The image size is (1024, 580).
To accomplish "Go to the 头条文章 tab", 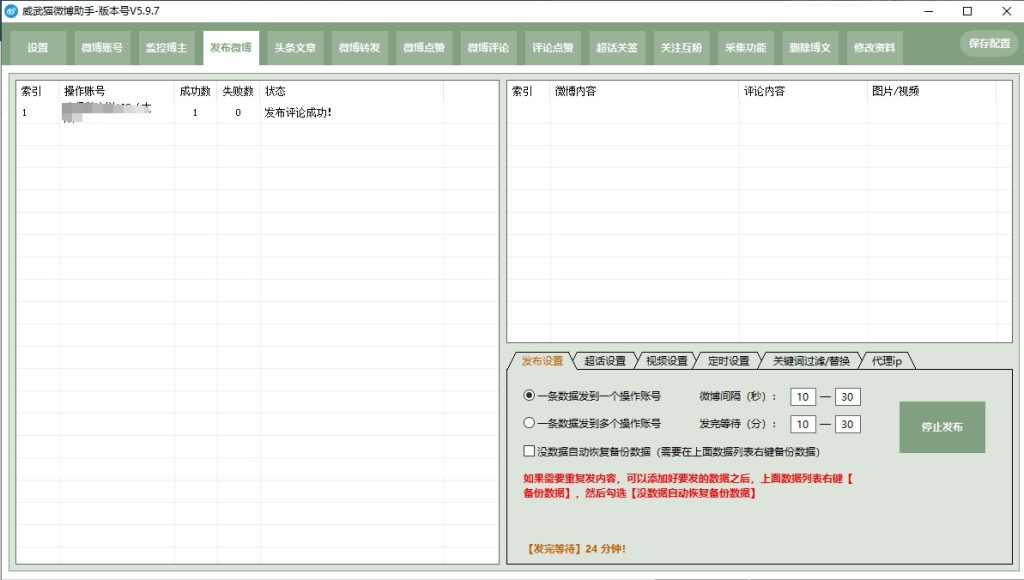I will click(295, 48).
